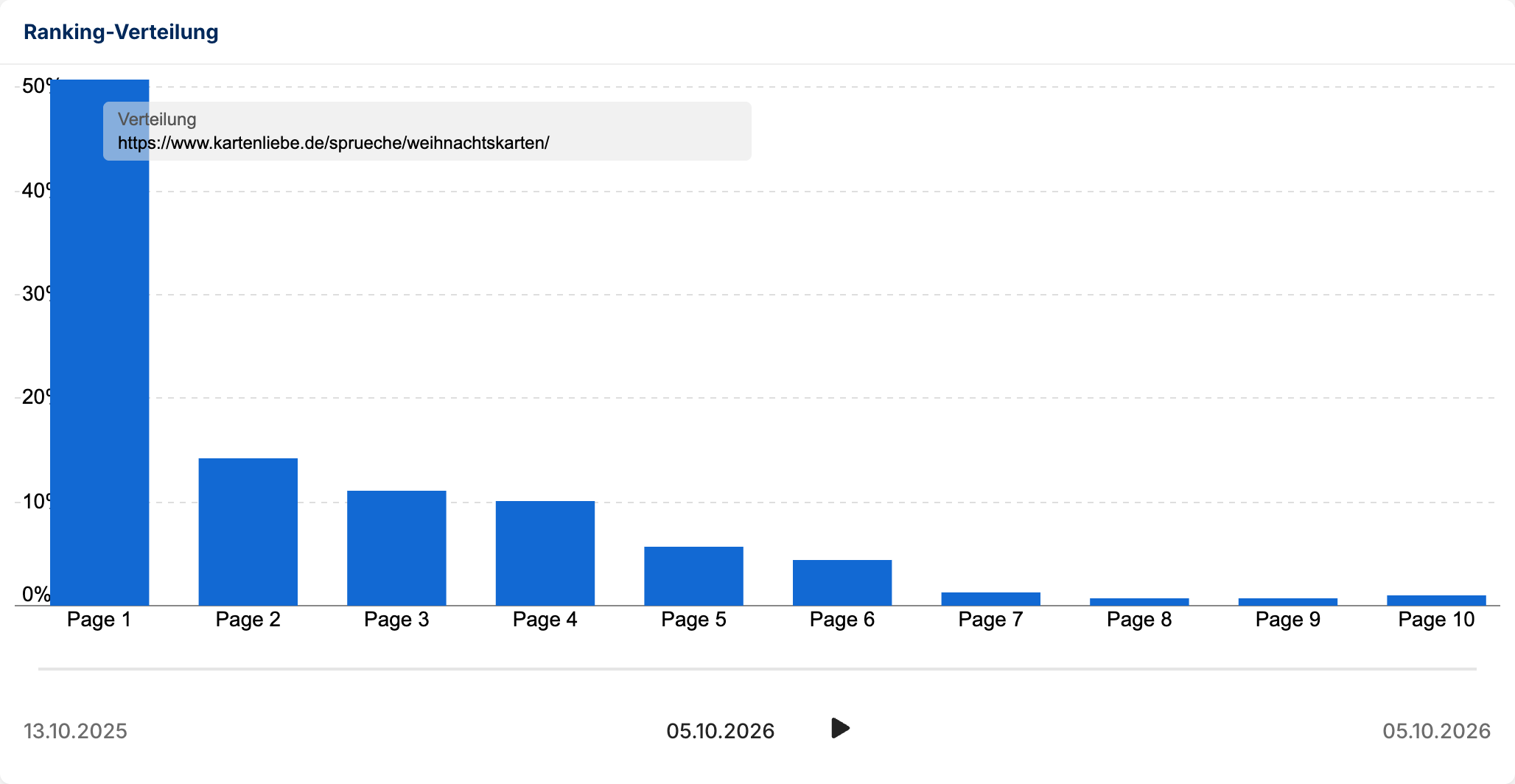Click the Page 4 bar in chart

(x=545, y=553)
